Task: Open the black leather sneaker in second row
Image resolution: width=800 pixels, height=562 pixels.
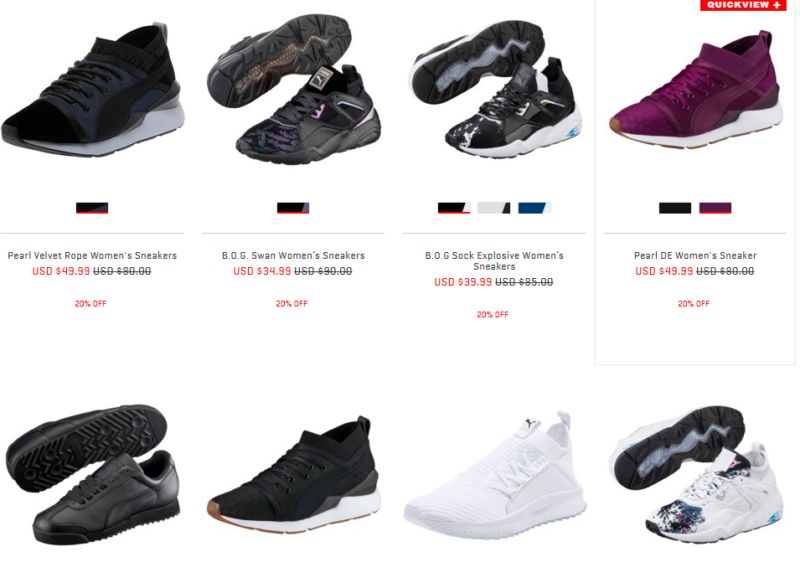Action: [x=92, y=474]
